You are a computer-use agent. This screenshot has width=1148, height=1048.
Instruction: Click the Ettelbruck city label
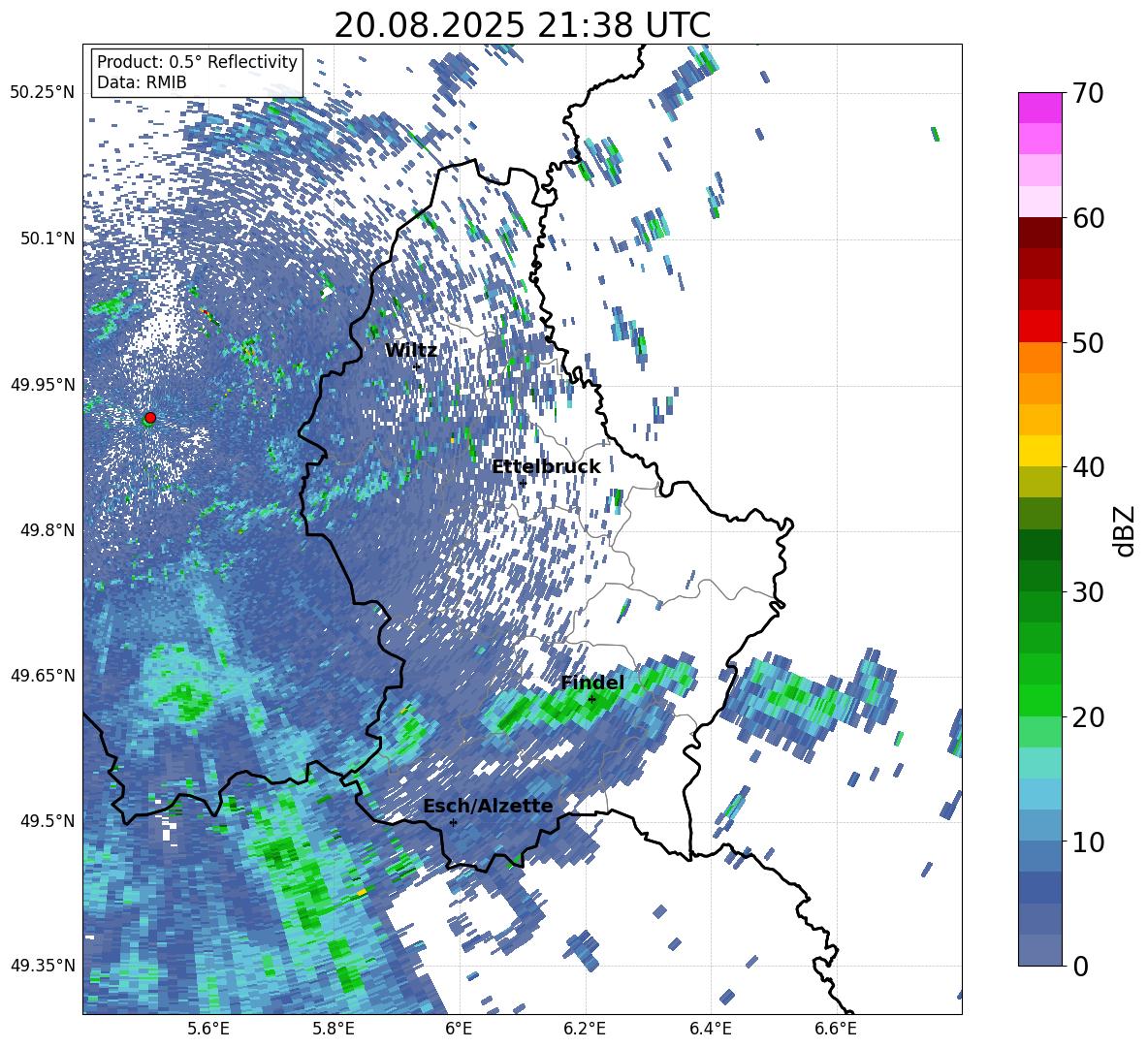pos(546,467)
